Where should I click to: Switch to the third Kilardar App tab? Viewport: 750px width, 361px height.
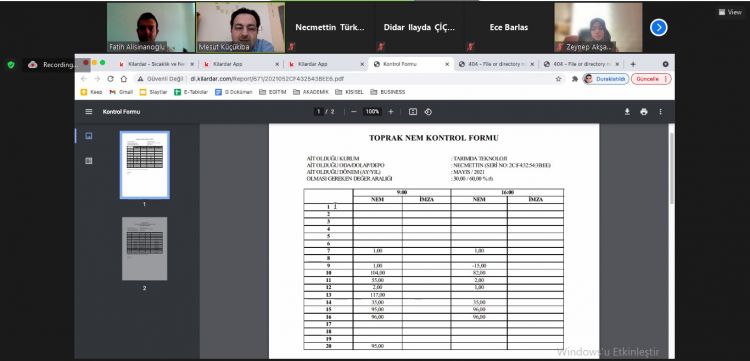[326, 64]
